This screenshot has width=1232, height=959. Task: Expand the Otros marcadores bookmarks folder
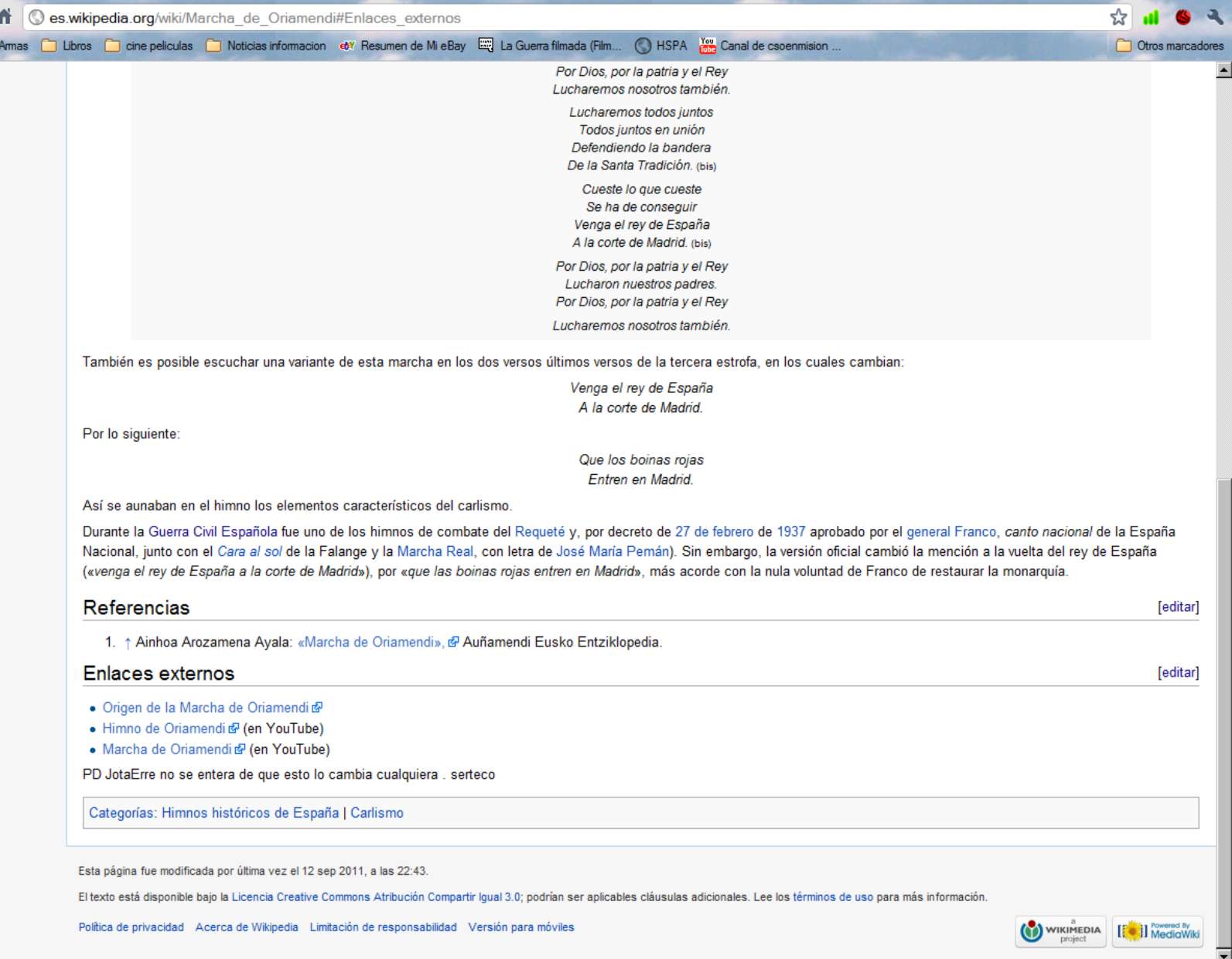1170,46
